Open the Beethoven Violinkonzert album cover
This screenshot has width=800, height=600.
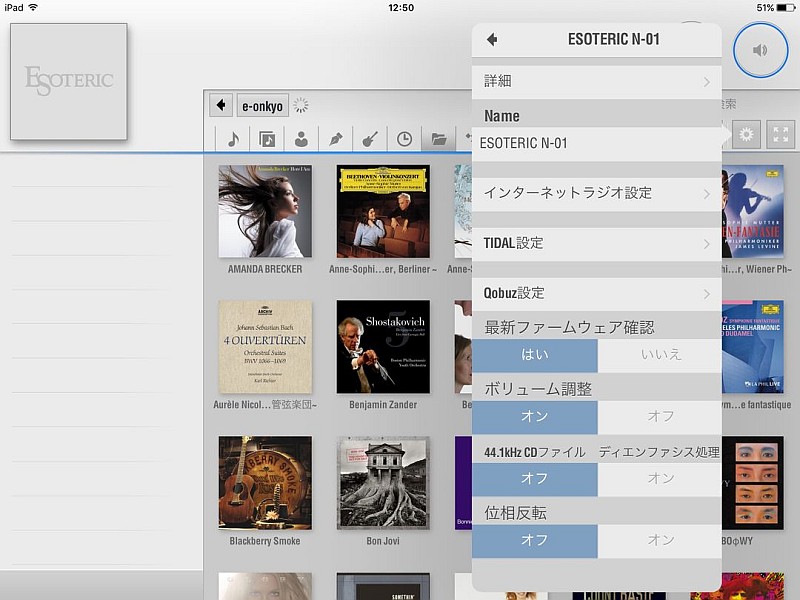(383, 211)
